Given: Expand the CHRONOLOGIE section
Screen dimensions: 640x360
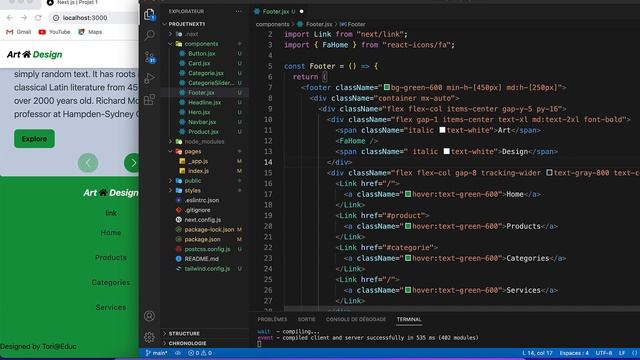Looking at the screenshot, I should click(187, 343).
